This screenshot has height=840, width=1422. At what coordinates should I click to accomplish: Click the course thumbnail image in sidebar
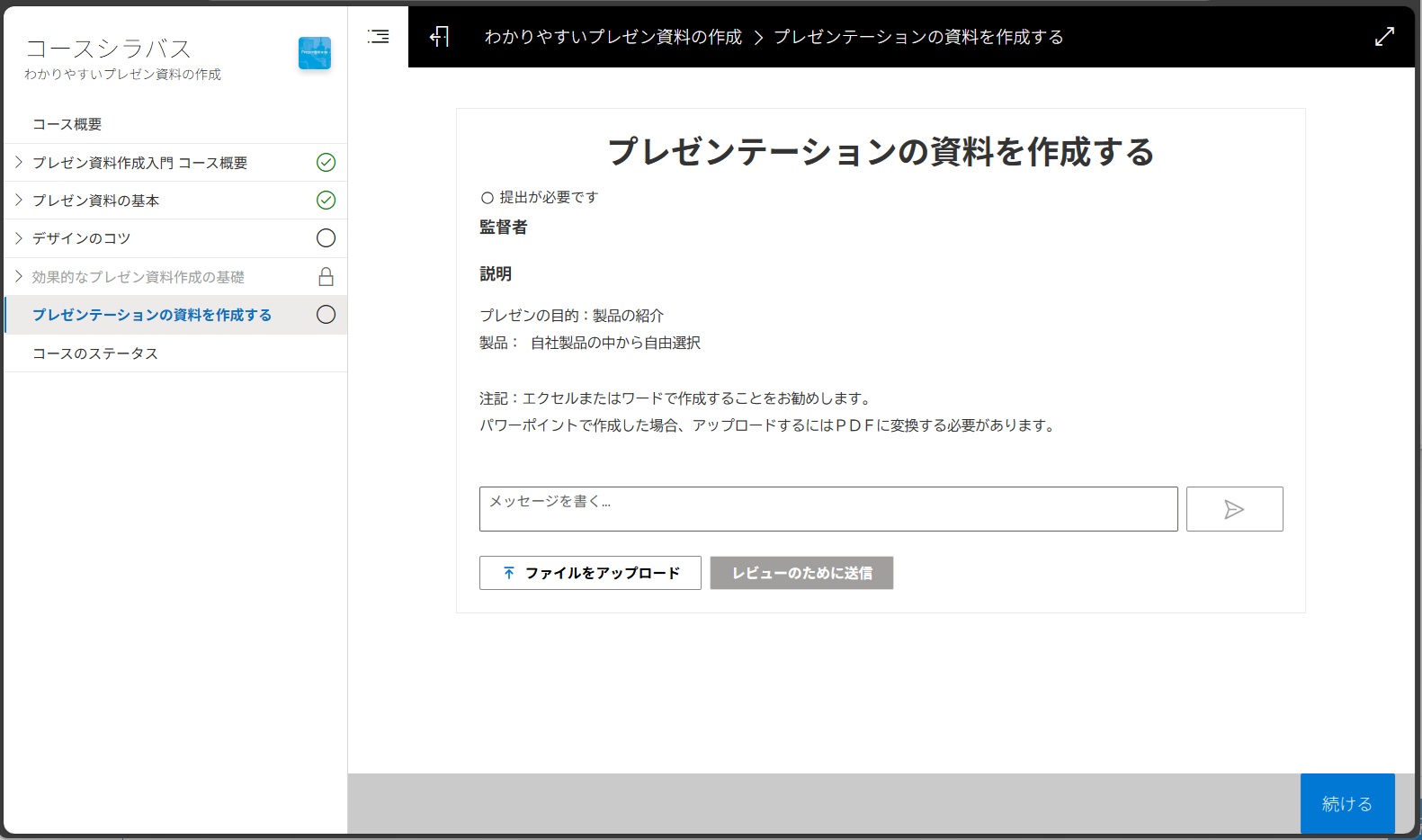(x=315, y=53)
